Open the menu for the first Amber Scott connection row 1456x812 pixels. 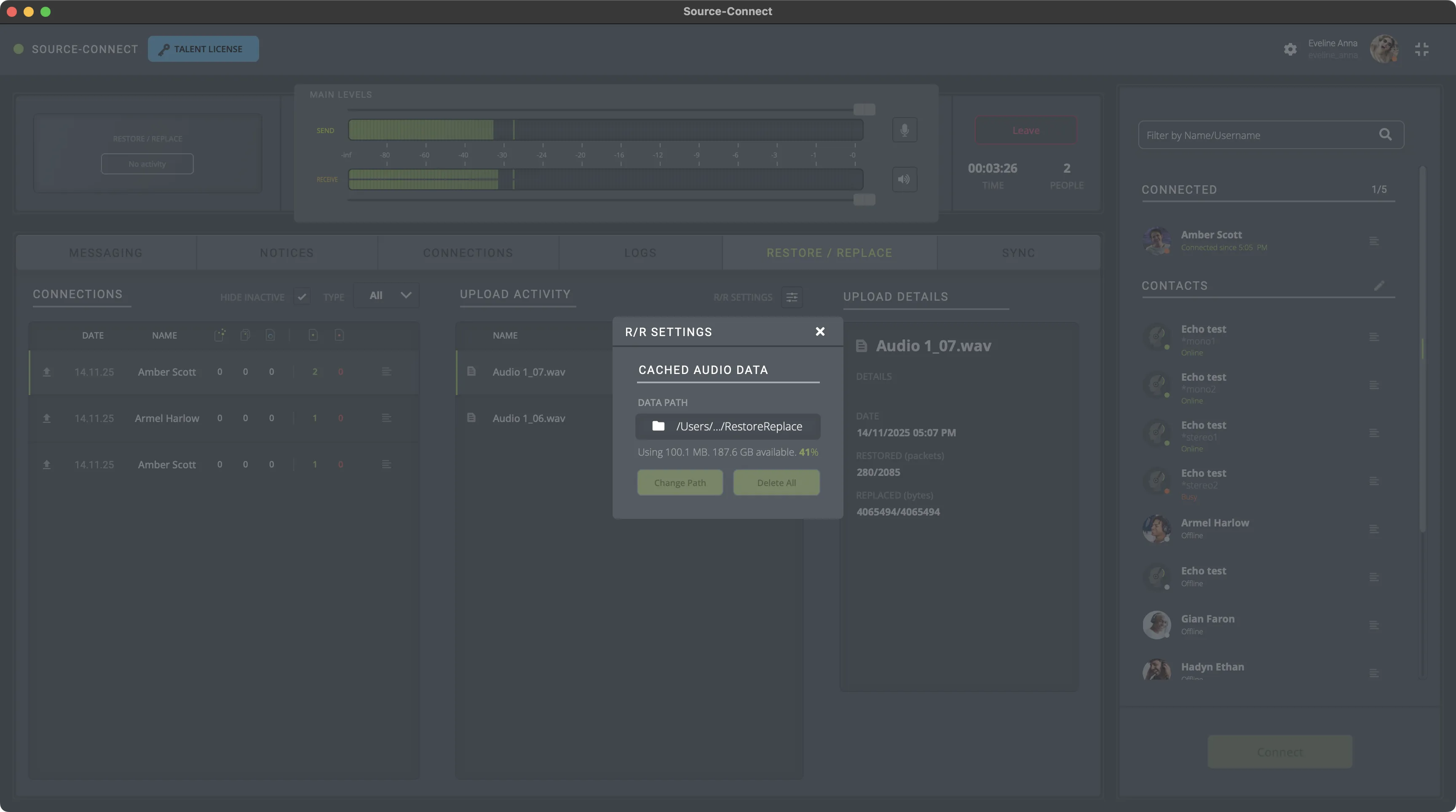point(387,372)
